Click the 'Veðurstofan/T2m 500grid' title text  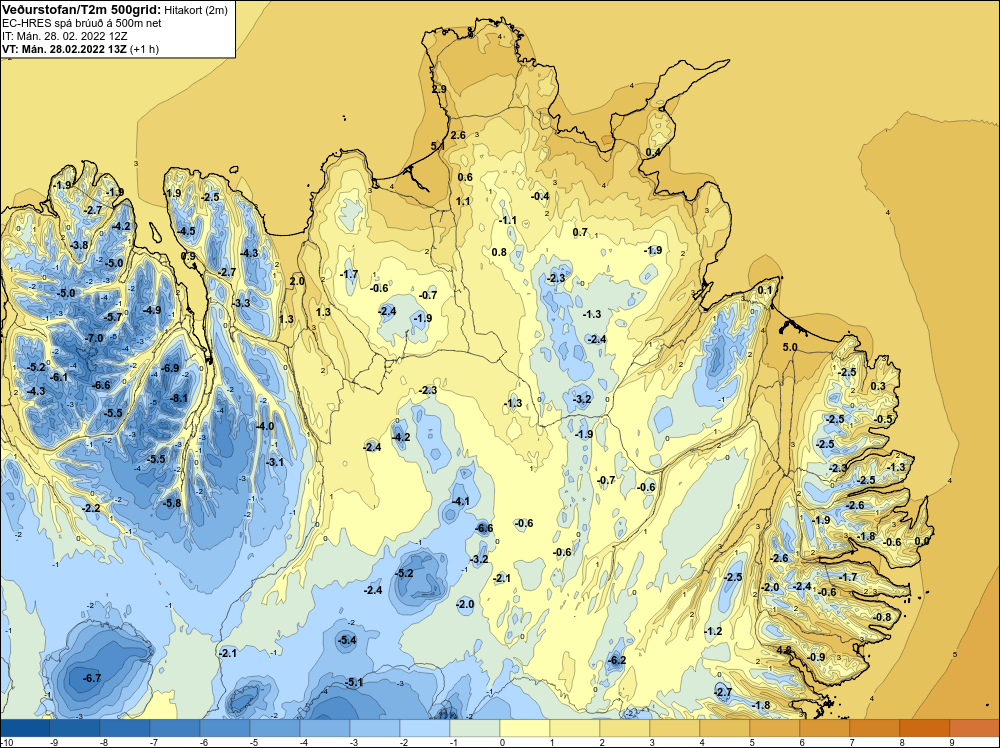point(82,10)
